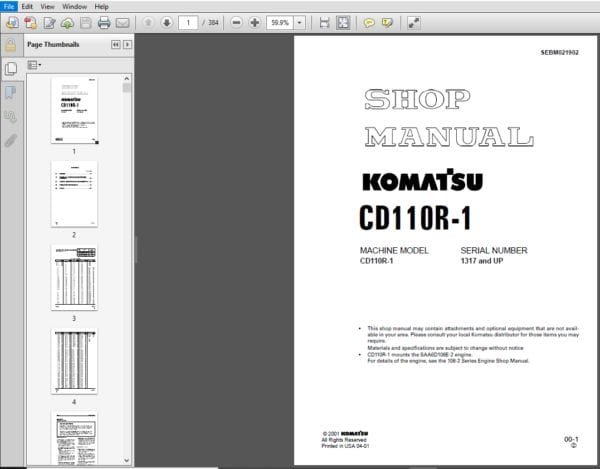Click the Send email envelope icon
This screenshot has width=600, height=469.
(122, 23)
